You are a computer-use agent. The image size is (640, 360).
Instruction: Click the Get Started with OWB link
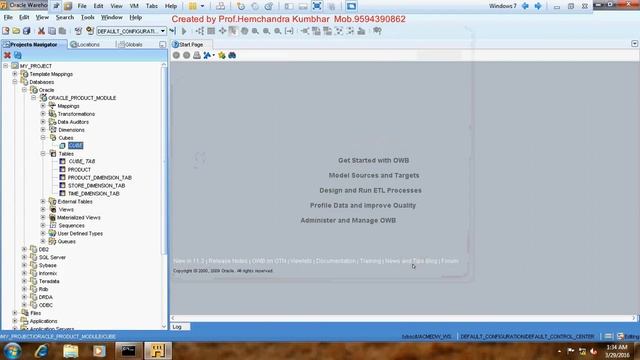click(373, 160)
